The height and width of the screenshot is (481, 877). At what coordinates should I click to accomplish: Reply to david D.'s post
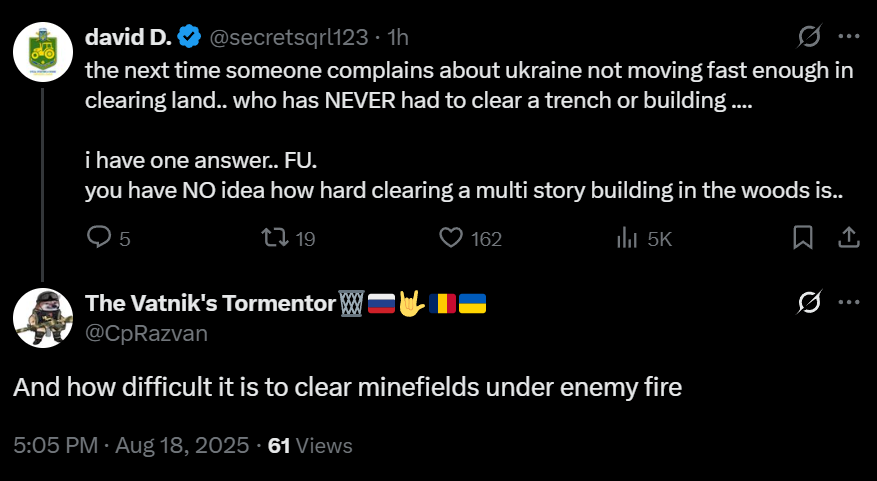tap(99, 238)
